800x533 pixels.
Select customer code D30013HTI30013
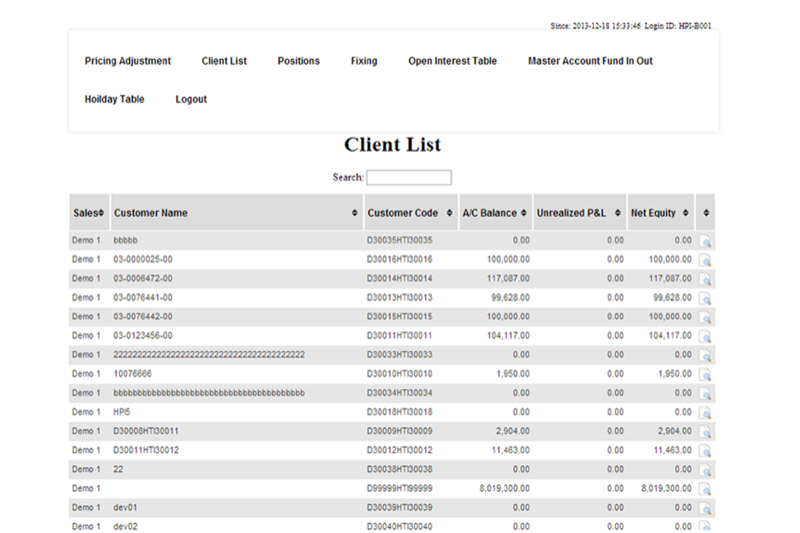pyautogui.click(x=399, y=297)
